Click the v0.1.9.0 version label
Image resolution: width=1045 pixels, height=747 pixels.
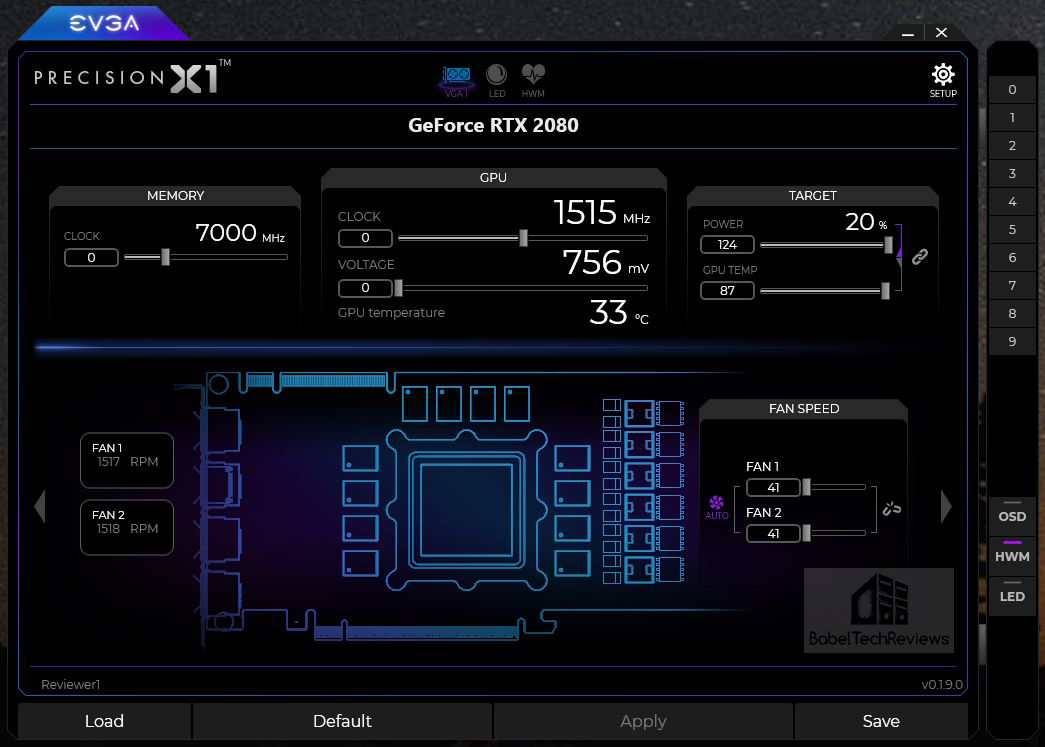pyautogui.click(x=942, y=684)
